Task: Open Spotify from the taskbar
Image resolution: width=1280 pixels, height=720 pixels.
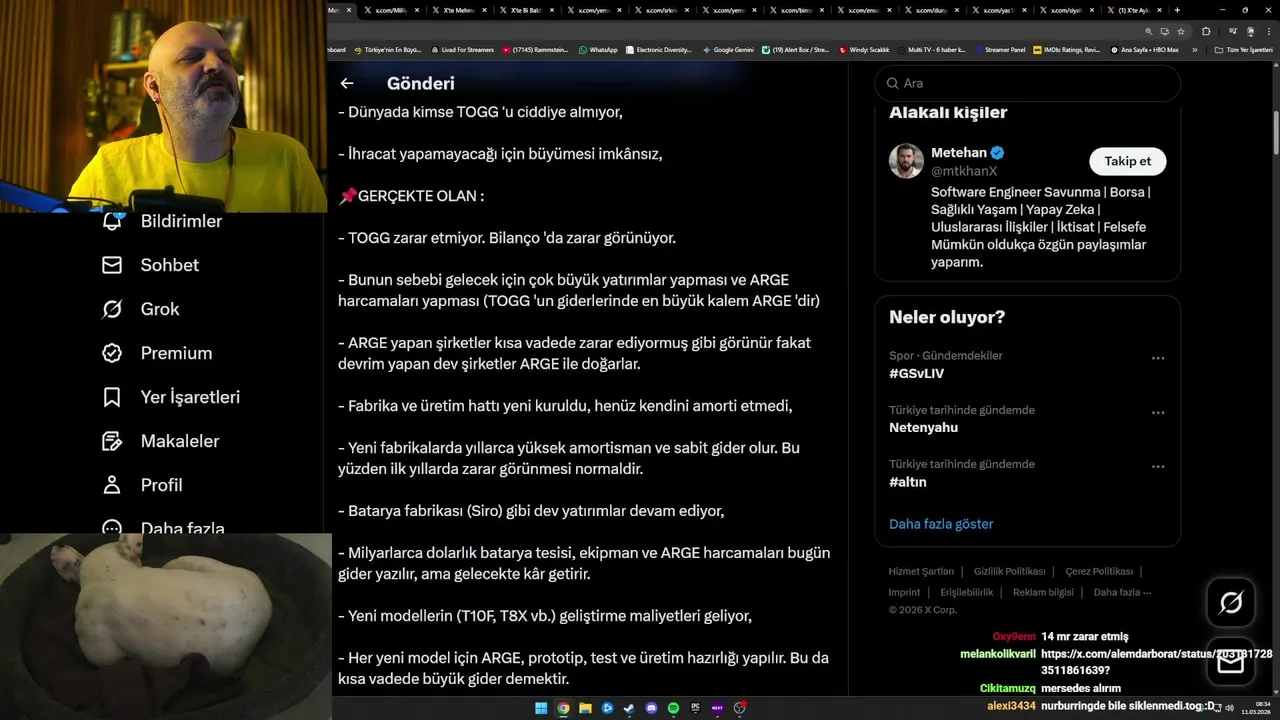Action: pos(673,708)
